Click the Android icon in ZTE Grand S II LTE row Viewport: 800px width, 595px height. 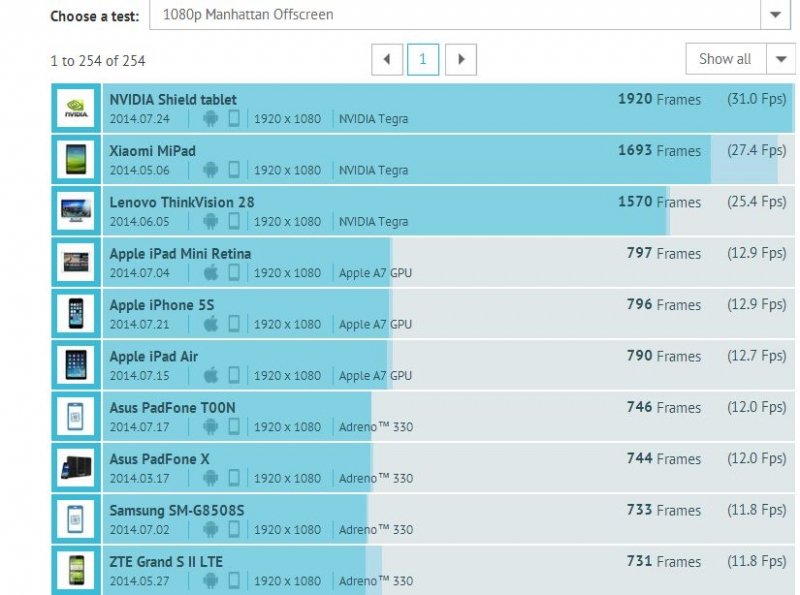coord(210,581)
